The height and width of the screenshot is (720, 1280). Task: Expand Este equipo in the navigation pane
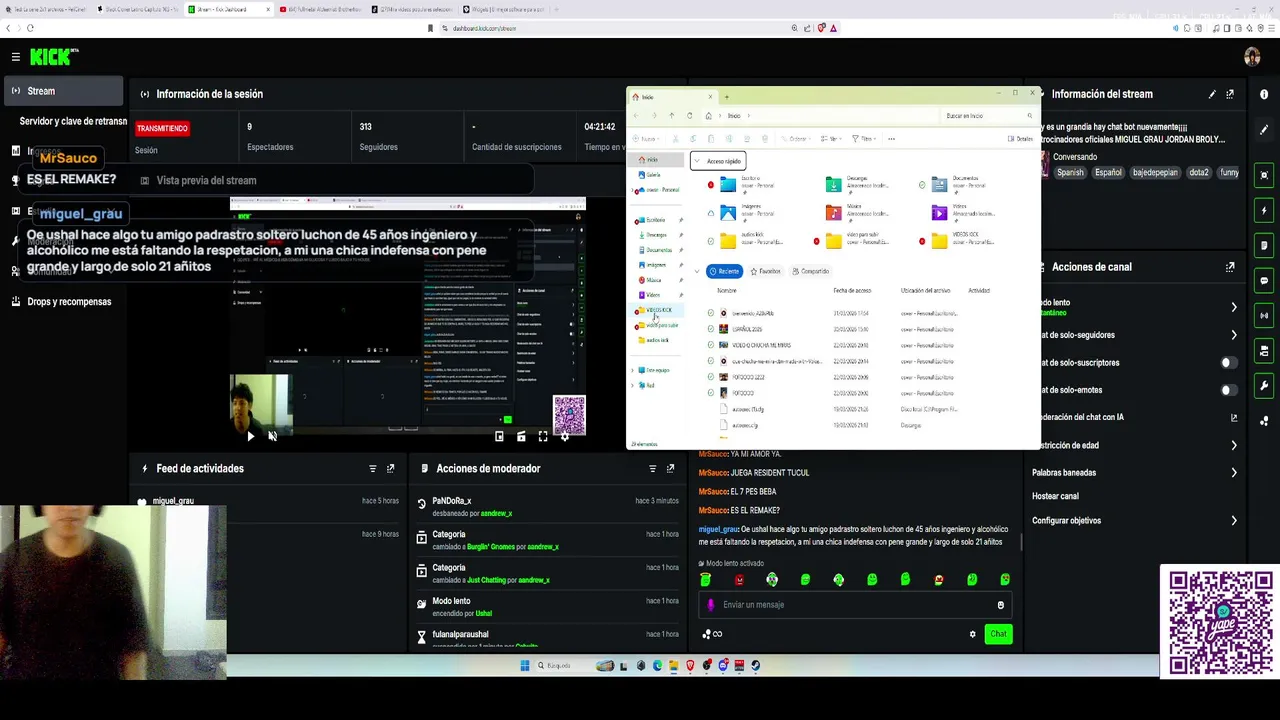click(632, 370)
